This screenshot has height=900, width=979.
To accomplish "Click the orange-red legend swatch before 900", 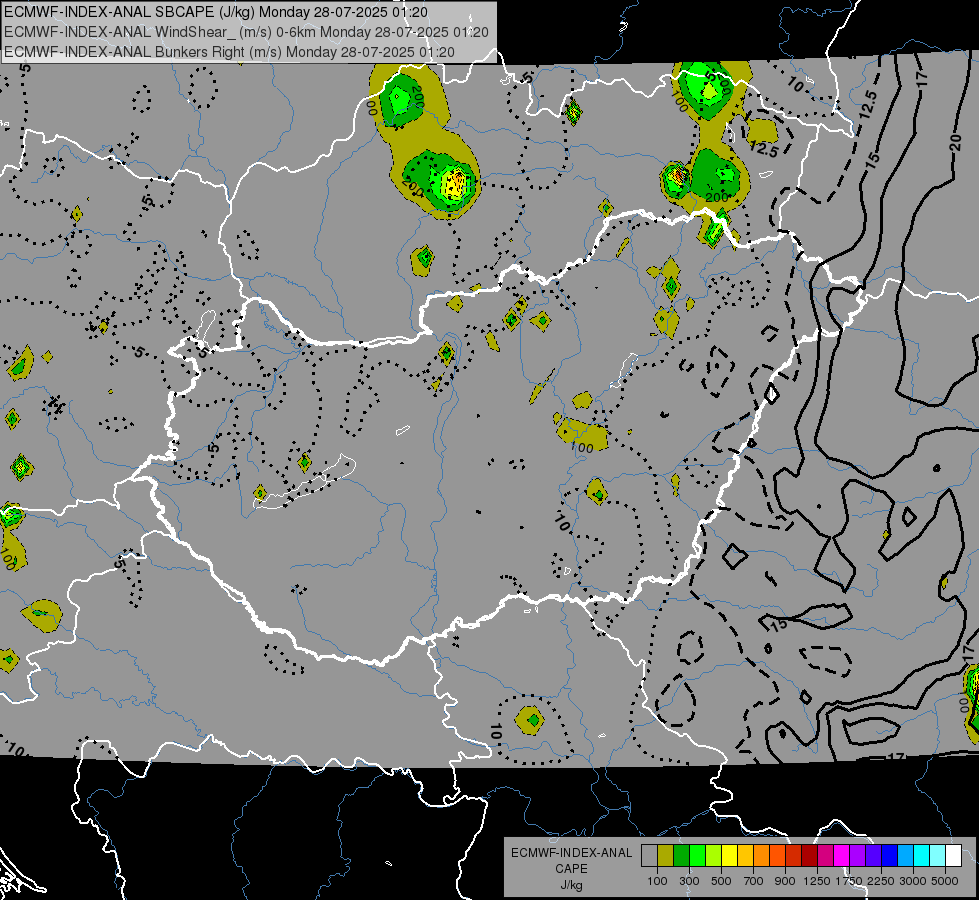I will [x=777, y=855].
